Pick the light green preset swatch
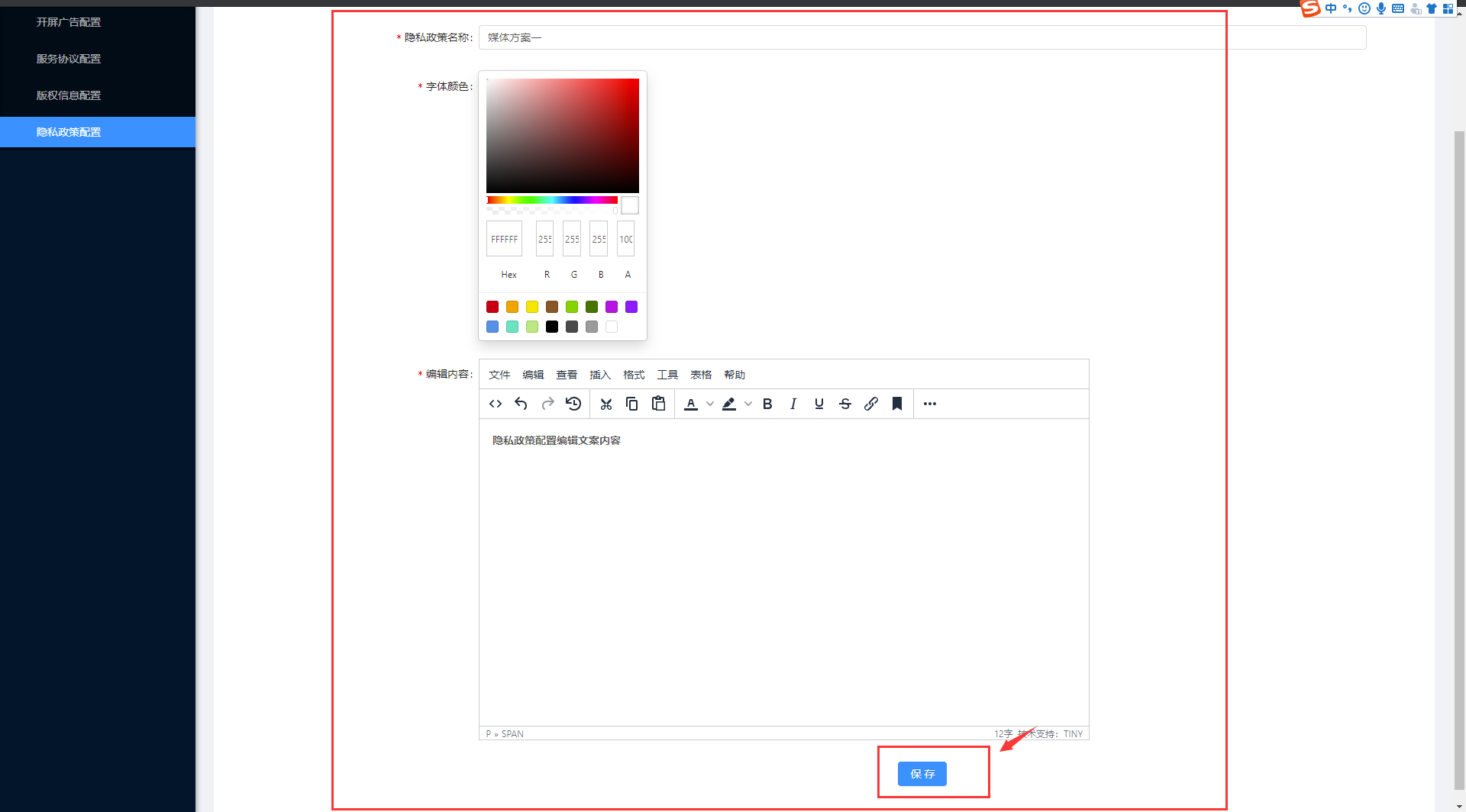Screen dimensions: 1466x812 pyautogui.click(x=572, y=307)
